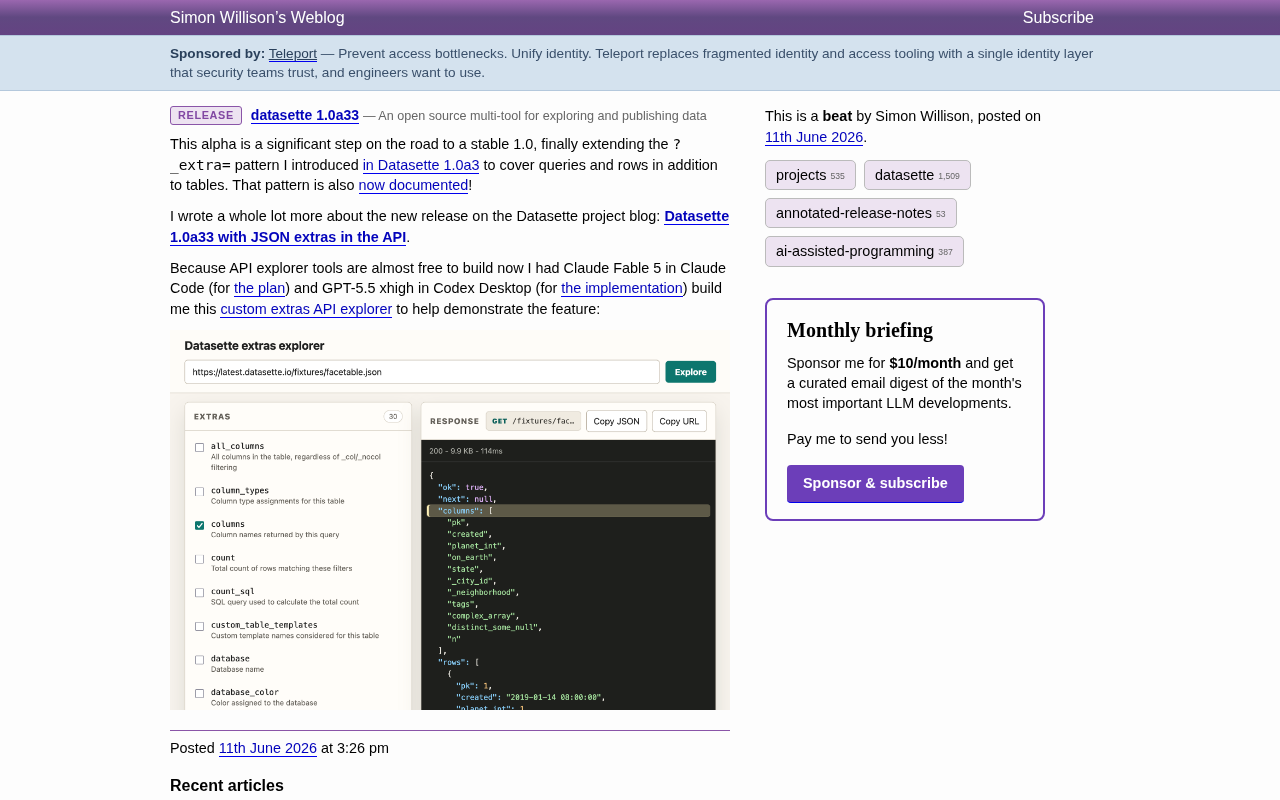
Task: Toggle the all_columns checkbox
Action: (x=199, y=447)
